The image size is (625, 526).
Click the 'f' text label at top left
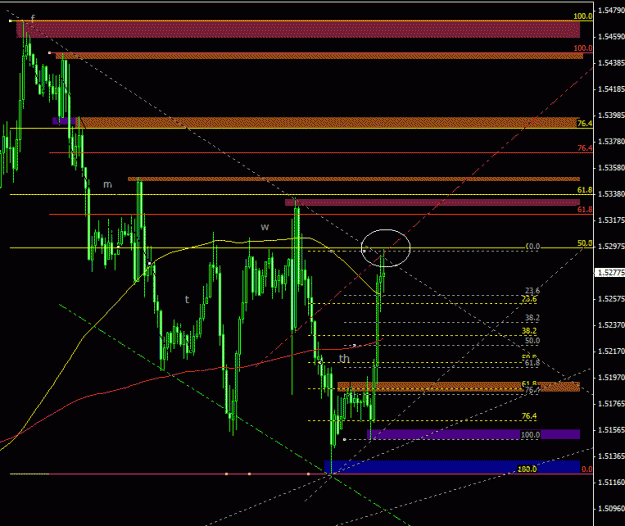pyautogui.click(x=33, y=18)
